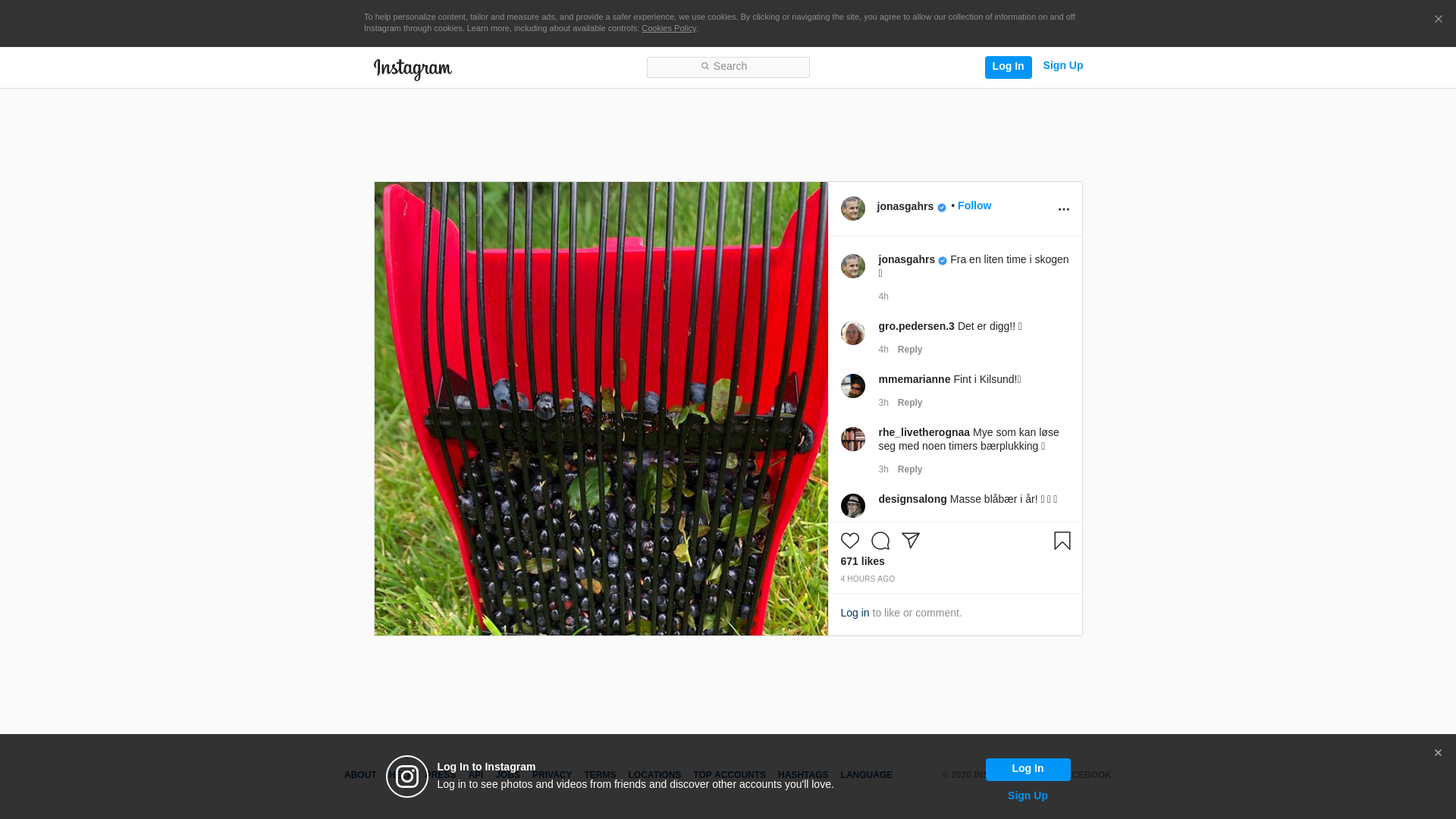Open mmemarianne username link
The width and height of the screenshot is (1456, 819).
[914, 379]
